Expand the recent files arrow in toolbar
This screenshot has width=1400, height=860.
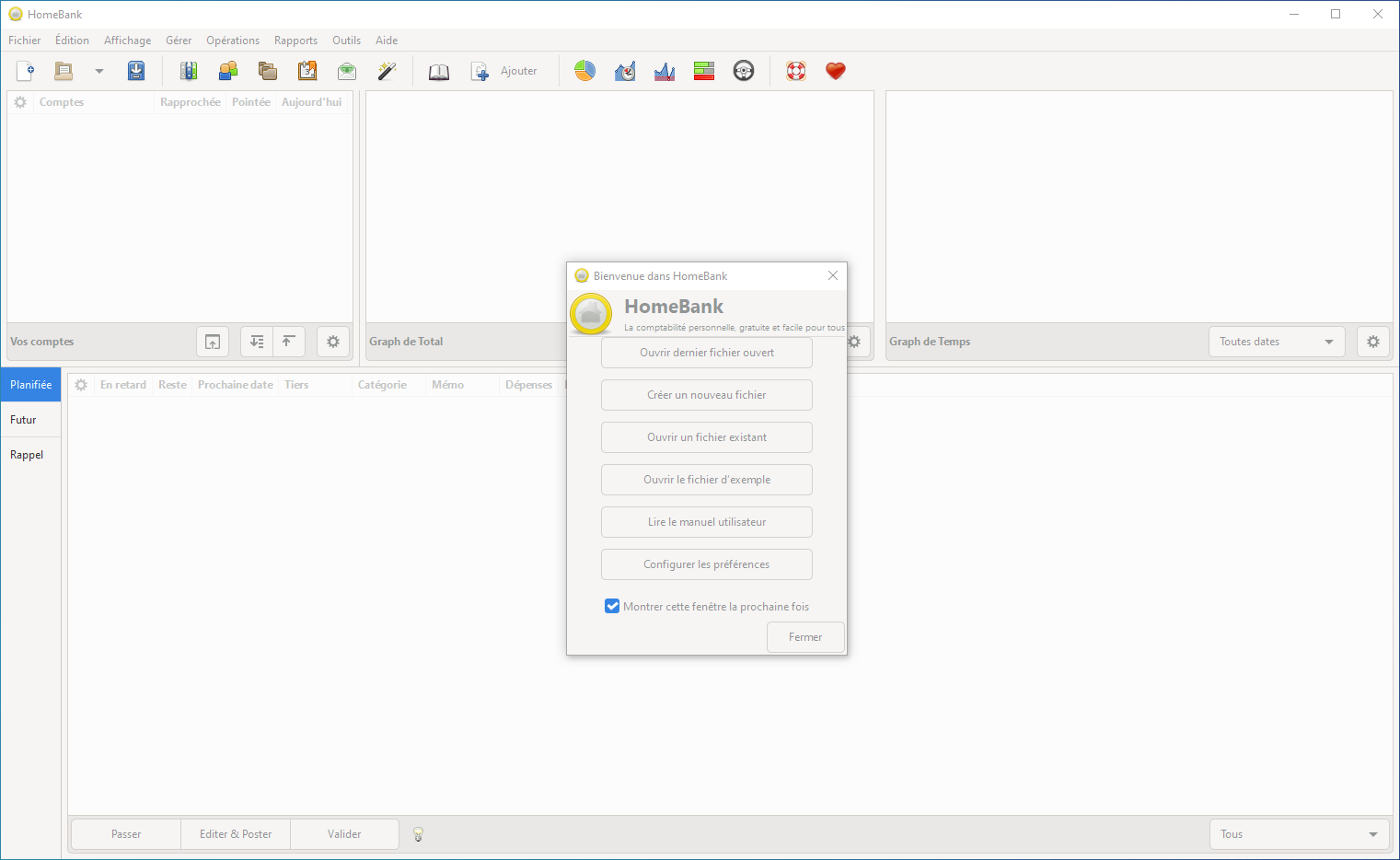pos(99,71)
